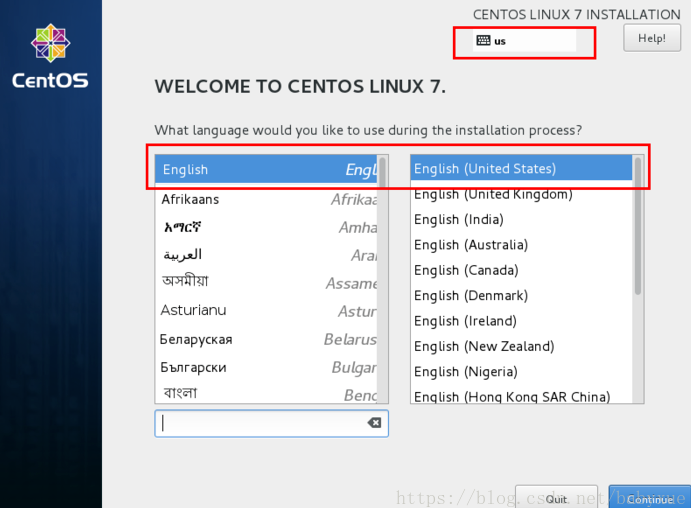The width and height of the screenshot is (691, 508).
Task: Click the Continue button
Action: [650, 497]
